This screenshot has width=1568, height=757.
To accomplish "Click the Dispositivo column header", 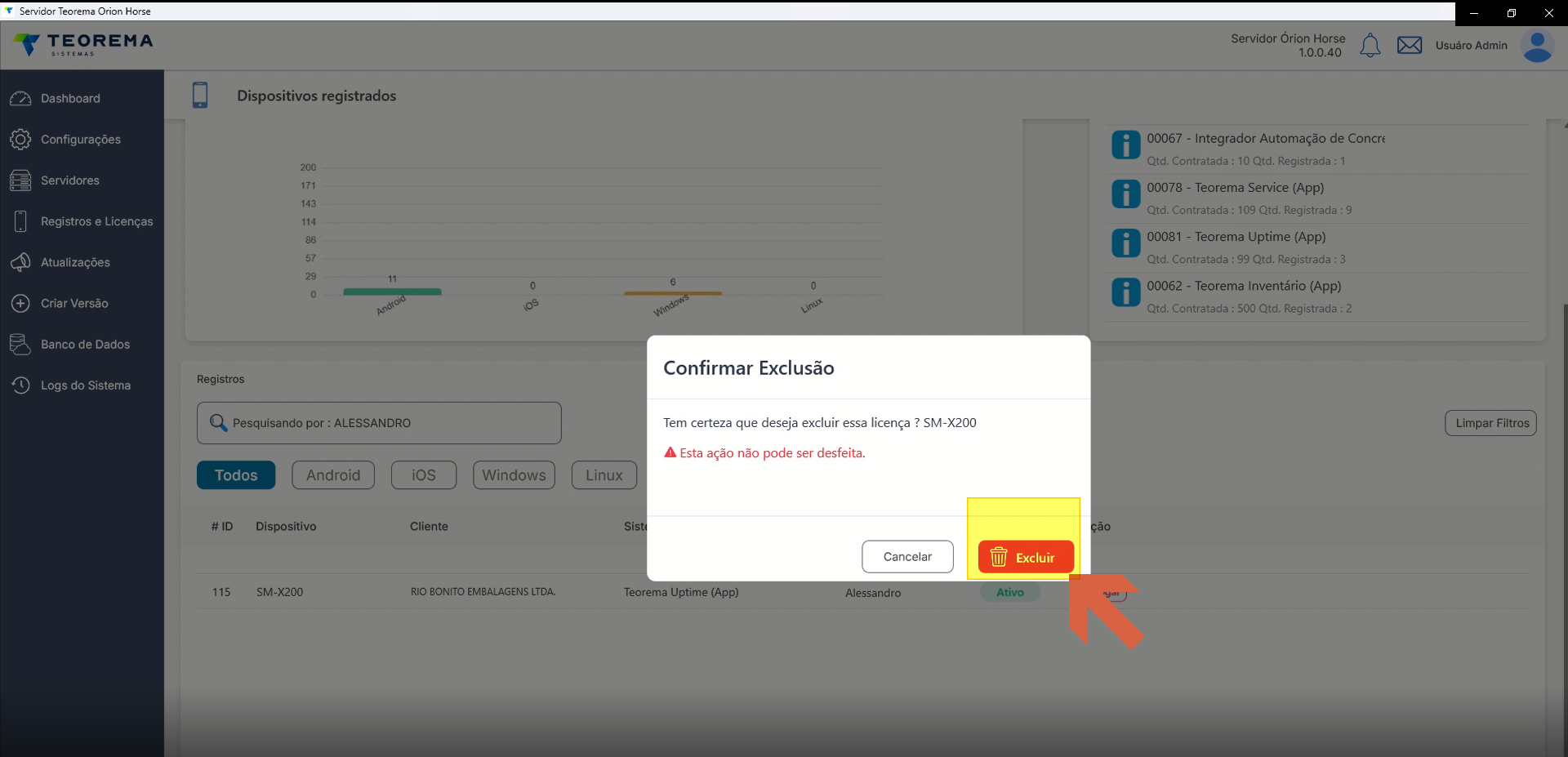I will pos(286,527).
